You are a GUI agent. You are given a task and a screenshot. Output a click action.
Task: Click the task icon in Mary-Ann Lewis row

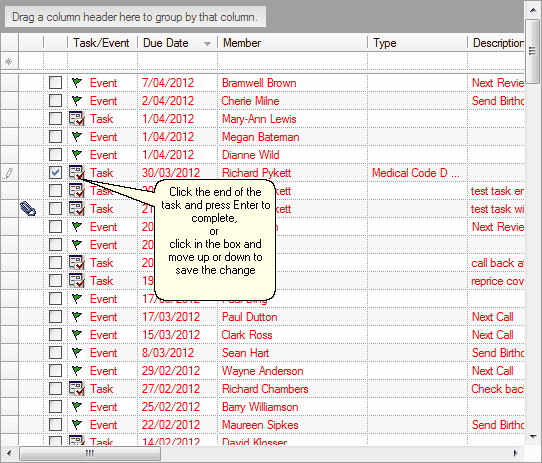[x=77, y=119]
